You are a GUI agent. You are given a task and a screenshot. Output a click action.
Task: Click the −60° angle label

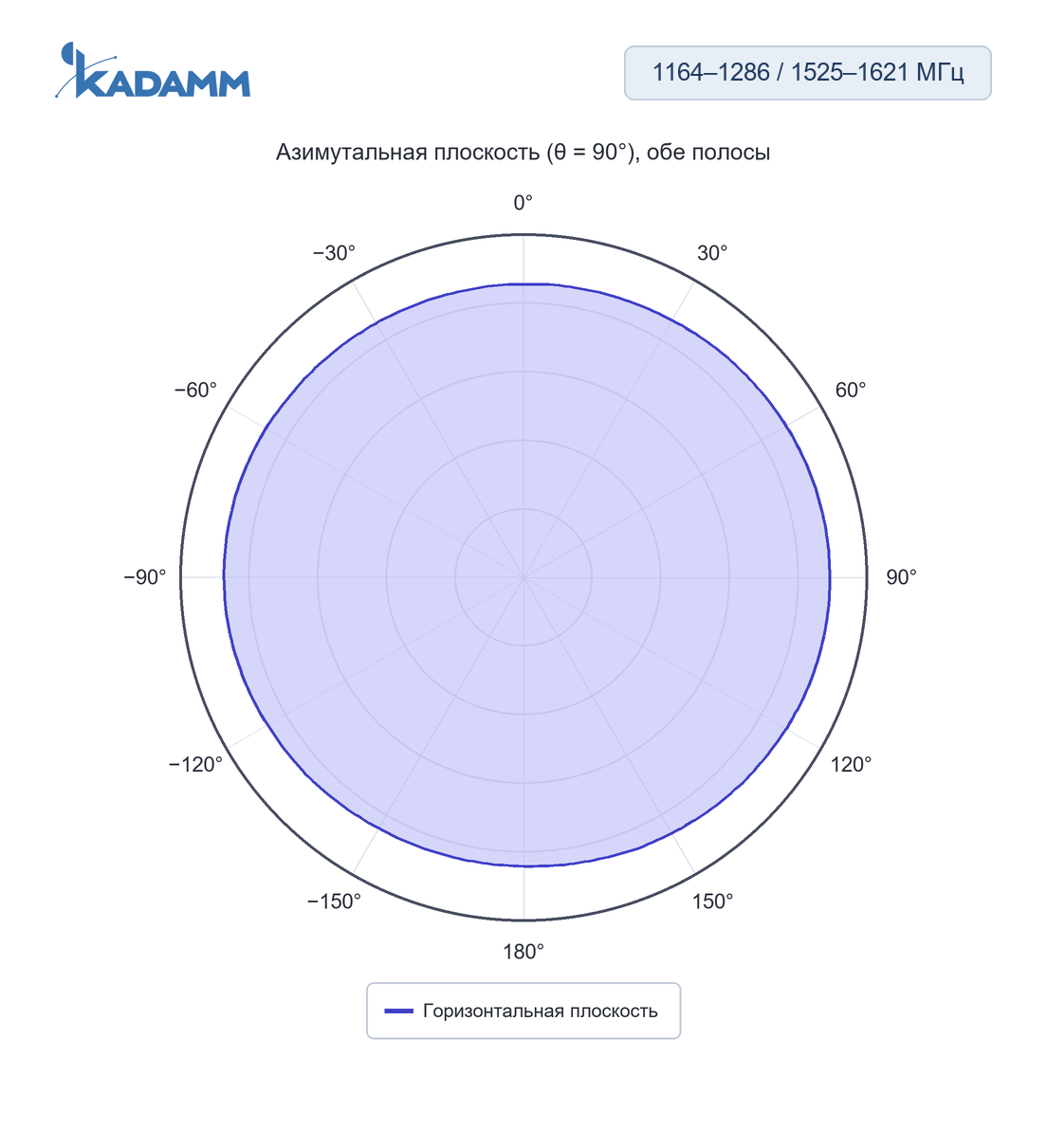tap(195, 390)
